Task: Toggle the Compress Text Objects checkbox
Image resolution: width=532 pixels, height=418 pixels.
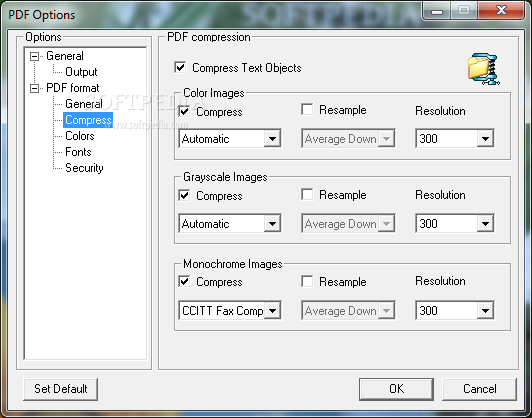Action: pos(180,67)
